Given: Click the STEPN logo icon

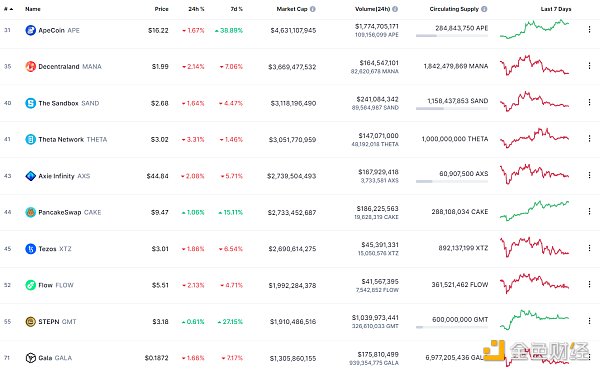Looking at the screenshot, I should click(x=30, y=321).
